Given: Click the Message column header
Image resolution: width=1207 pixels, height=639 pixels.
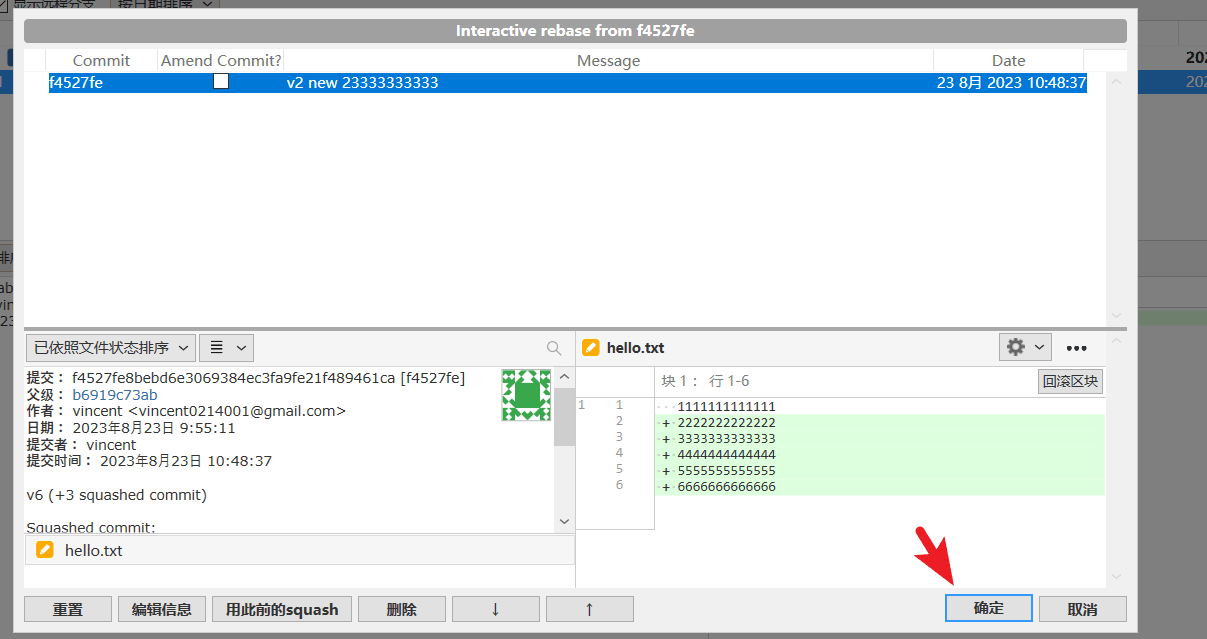Looking at the screenshot, I should [608, 61].
